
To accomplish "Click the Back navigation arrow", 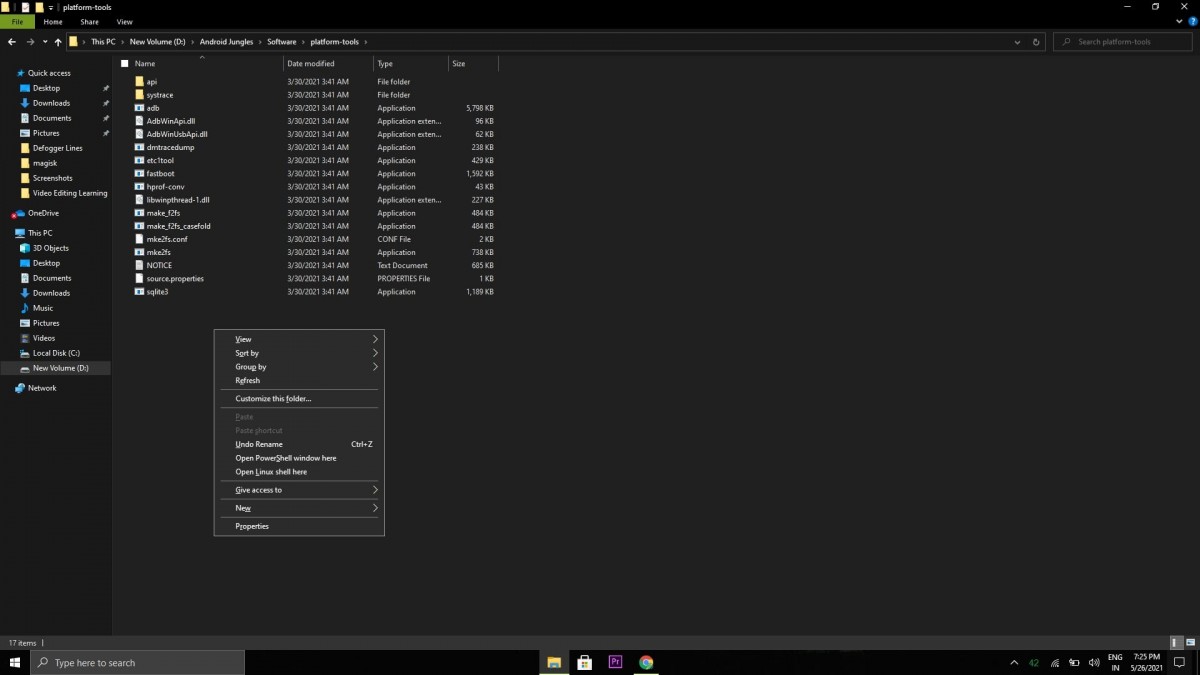I will pyautogui.click(x=12, y=42).
